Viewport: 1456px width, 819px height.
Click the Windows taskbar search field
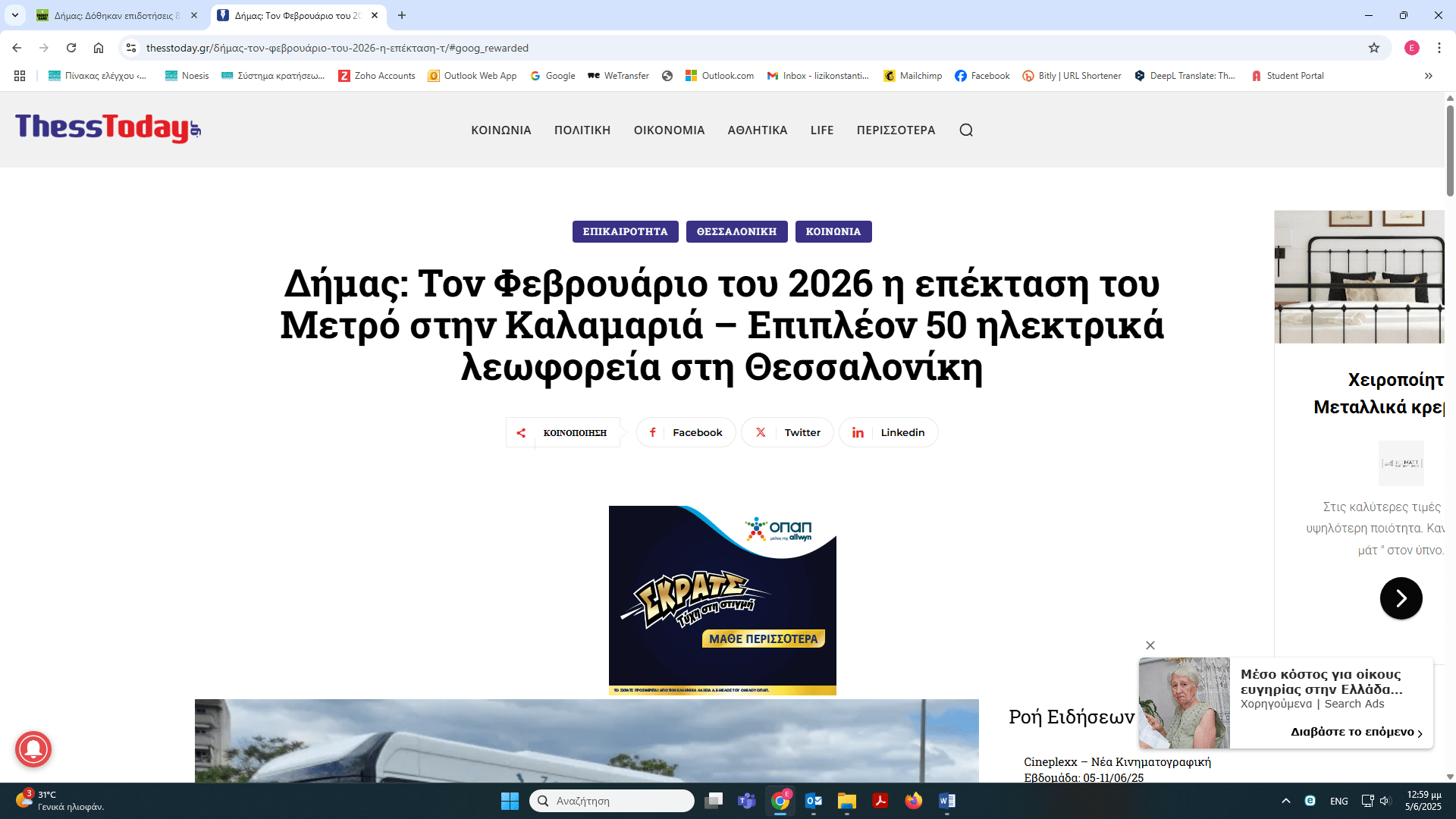611,801
